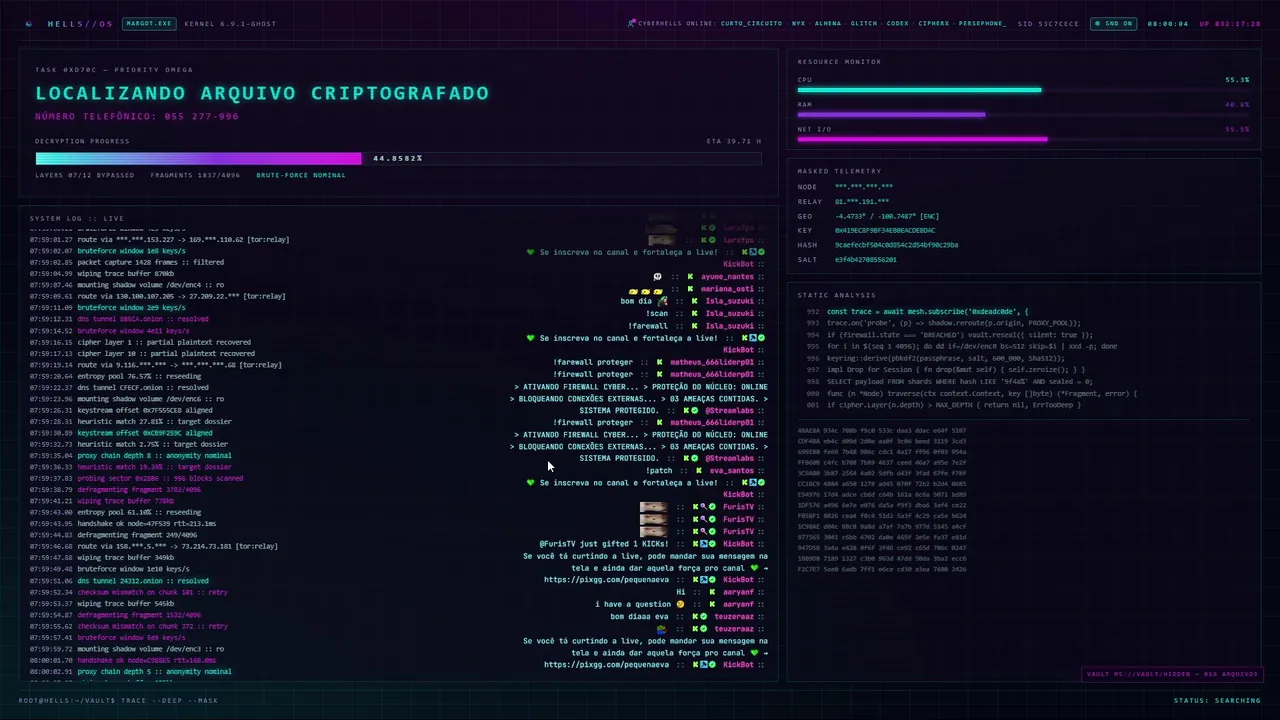Click the mariana_osti username in chat
The image size is (1280, 720).
pyautogui.click(x=729, y=289)
